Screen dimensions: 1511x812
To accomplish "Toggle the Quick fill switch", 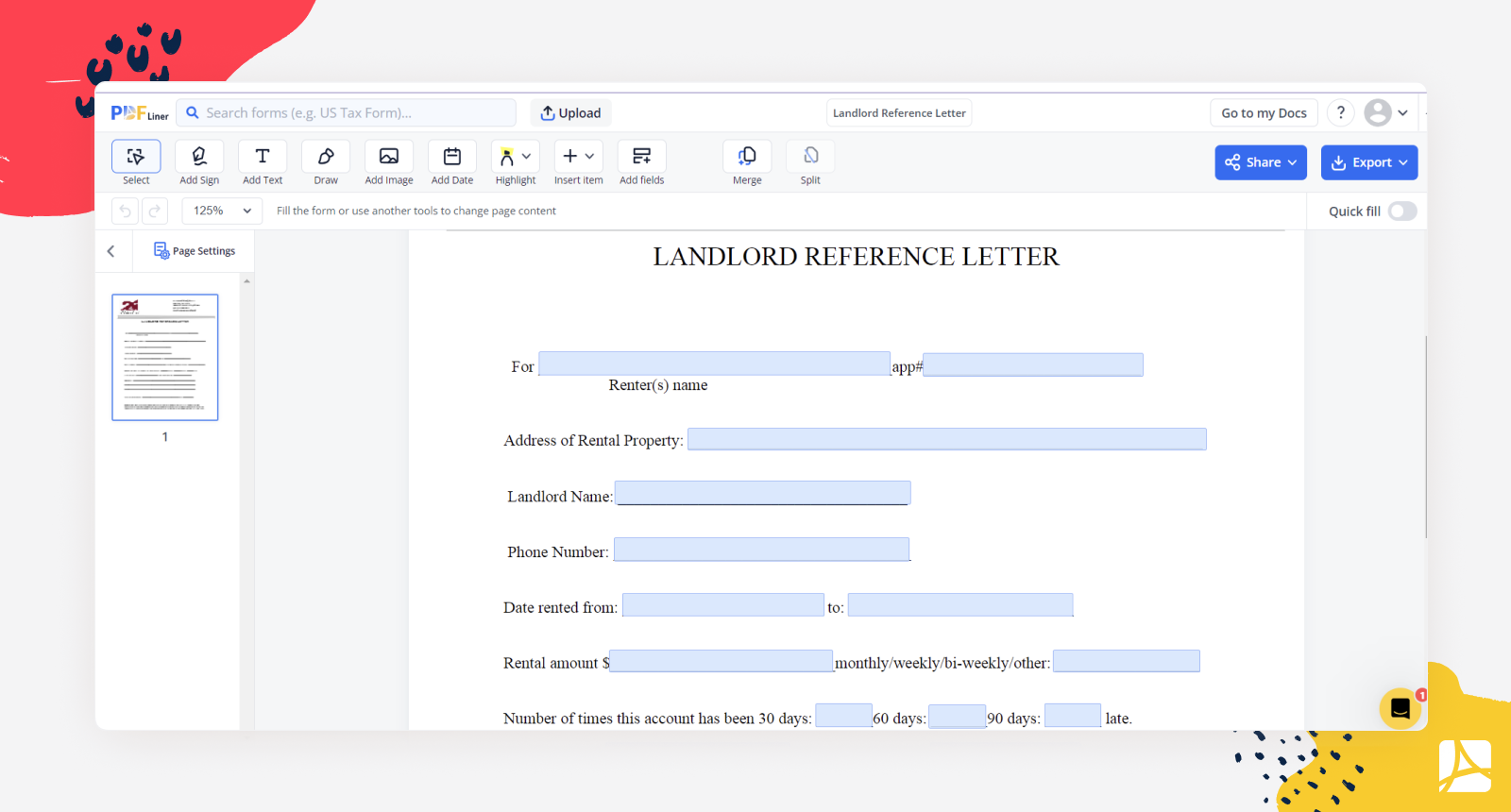I will point(1401,211).
